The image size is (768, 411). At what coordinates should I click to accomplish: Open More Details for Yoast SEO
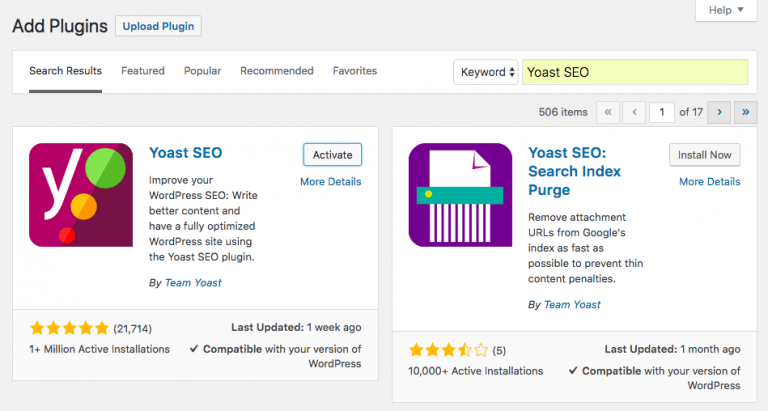[330, 182]
